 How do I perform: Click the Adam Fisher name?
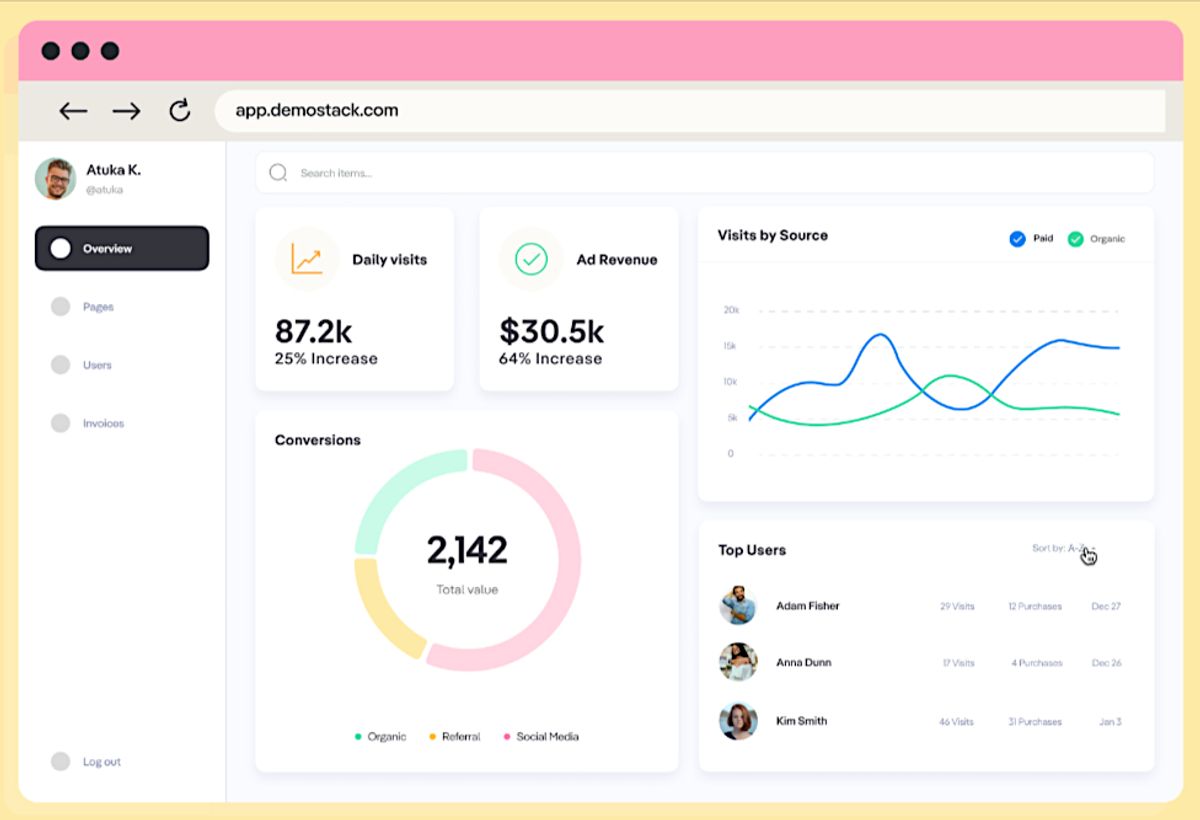808,606
